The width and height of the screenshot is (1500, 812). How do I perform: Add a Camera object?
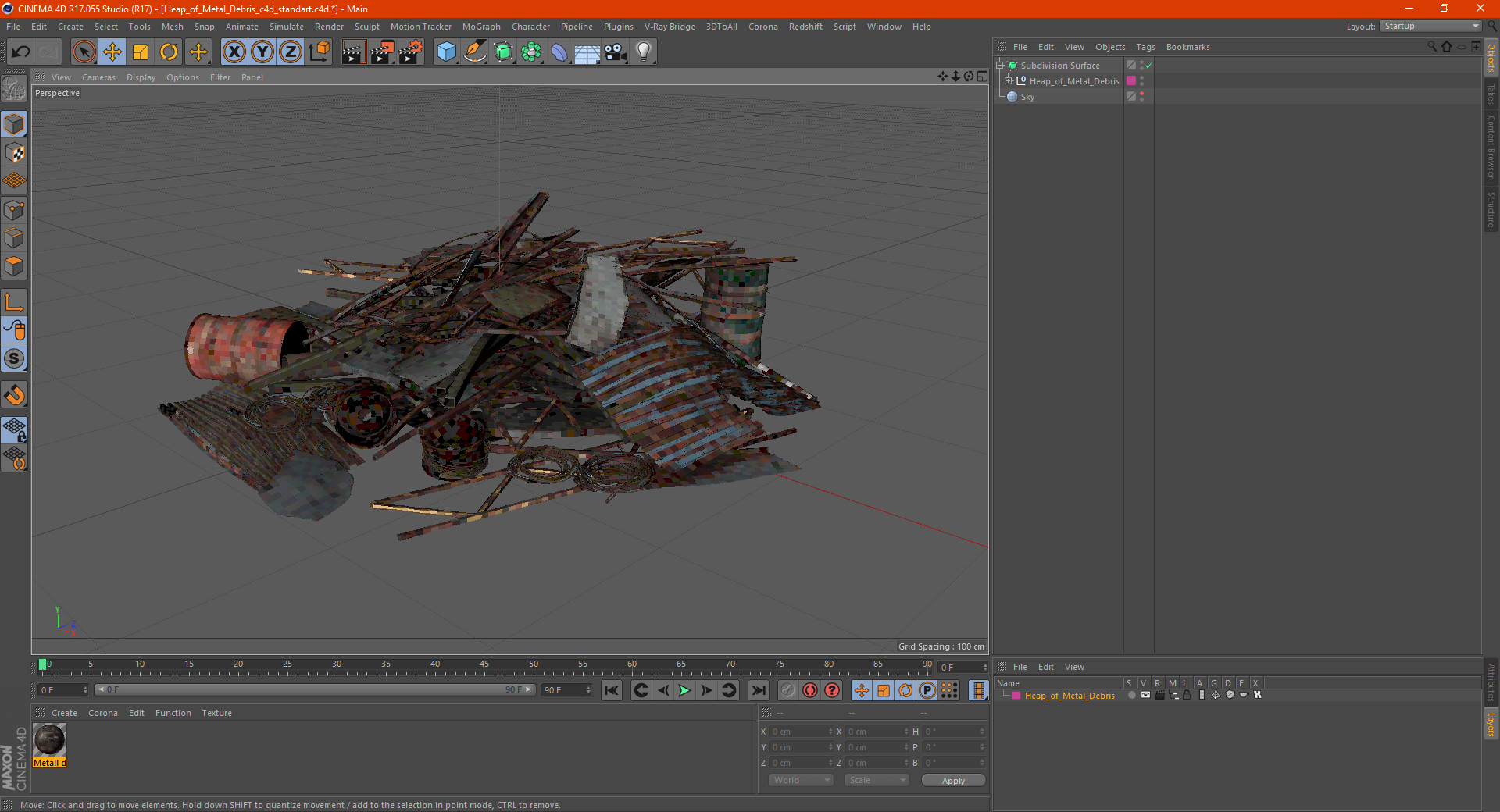616,52
